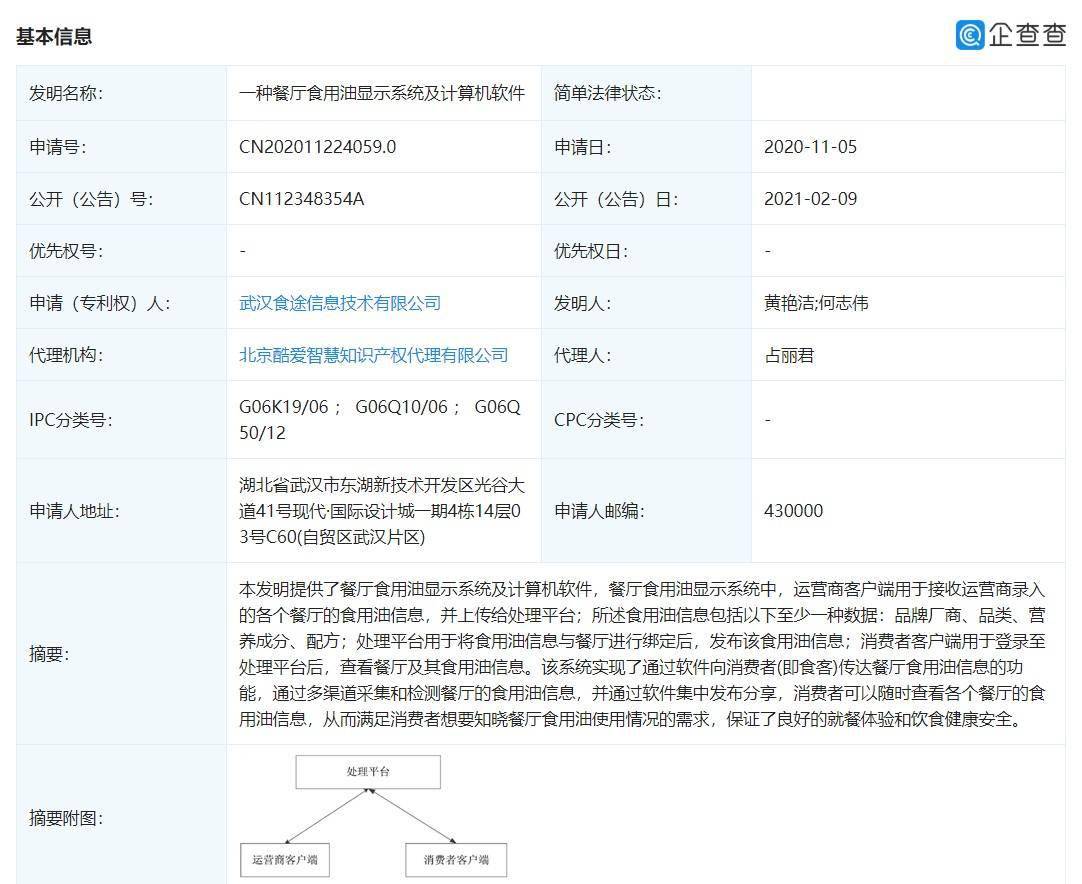This screenshot has width=1082, height=884.
Task: Click the 处理平台 box in abstract diagram
Action: [x=368, y=772]
